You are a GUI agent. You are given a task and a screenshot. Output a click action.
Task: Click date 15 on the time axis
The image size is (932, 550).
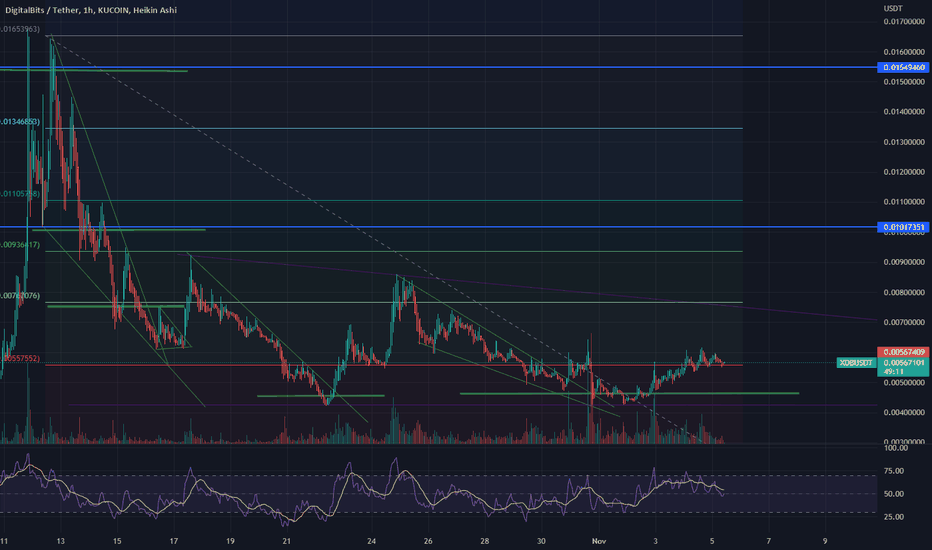[117, 541]
